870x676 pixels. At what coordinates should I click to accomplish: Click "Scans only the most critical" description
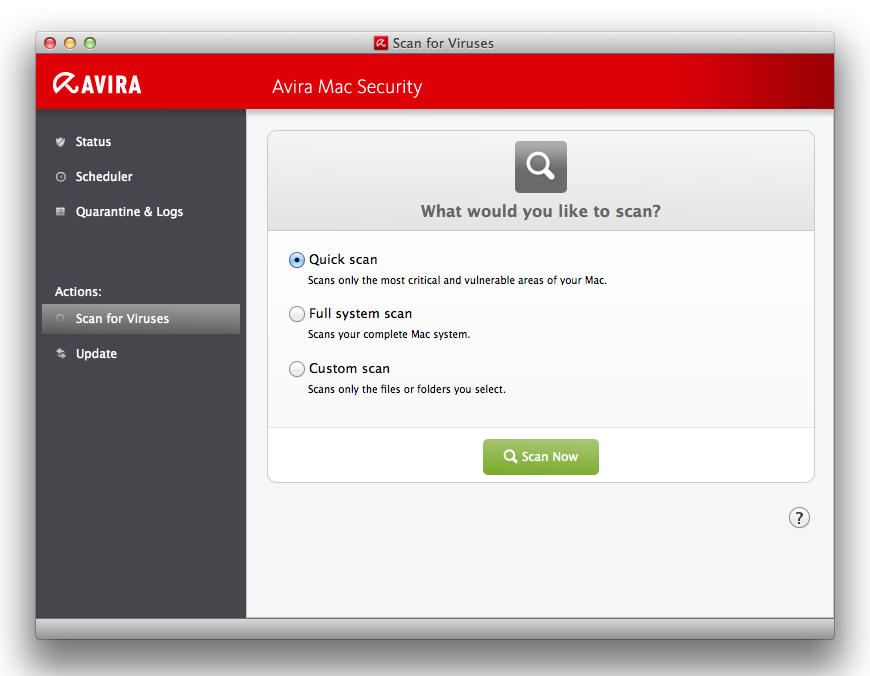click(x=457, y=280)
